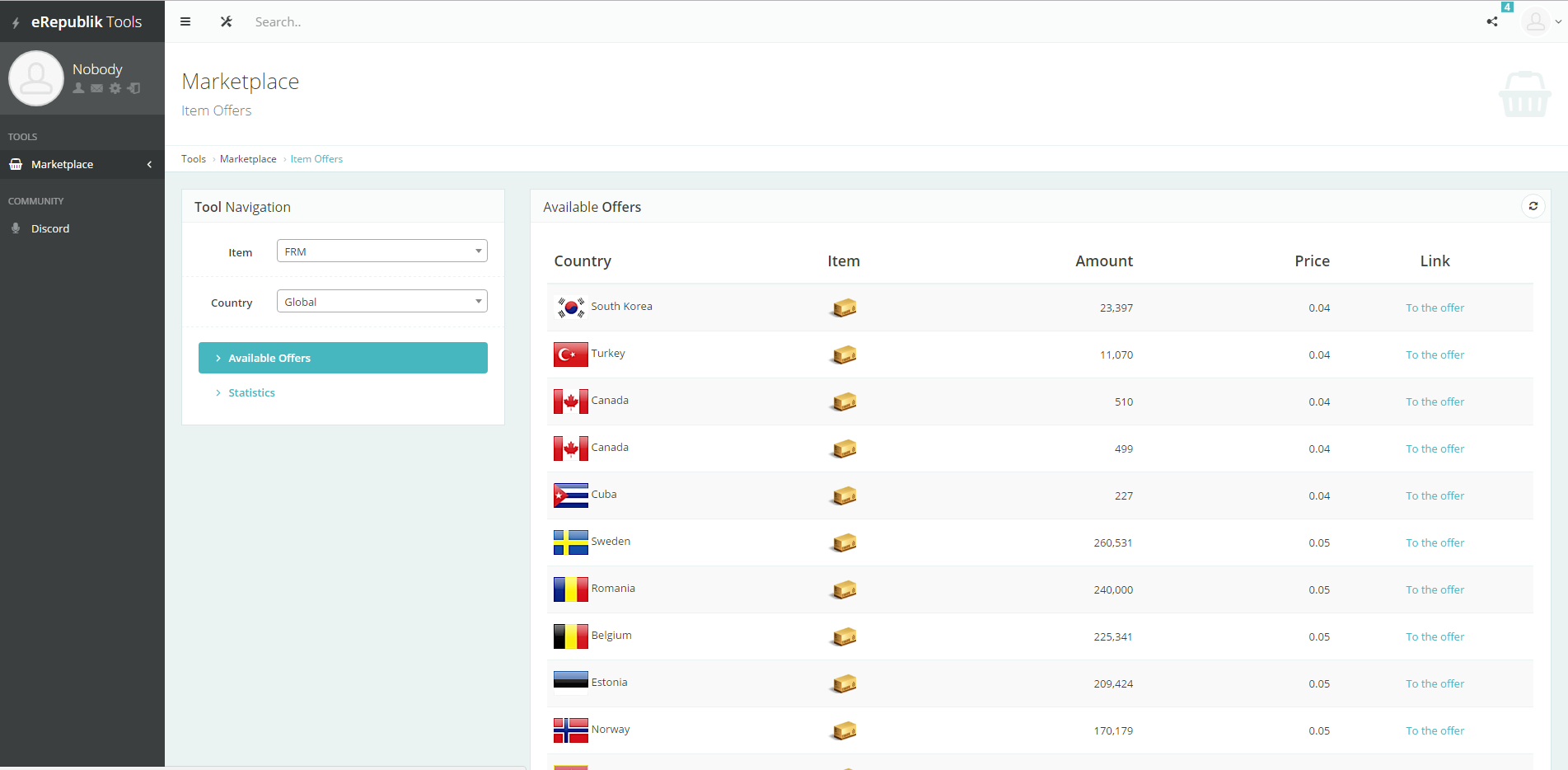Click the envelope messages icon under Nobody
This screenshot has height=770, width=1568.
(x=97, y=88)
